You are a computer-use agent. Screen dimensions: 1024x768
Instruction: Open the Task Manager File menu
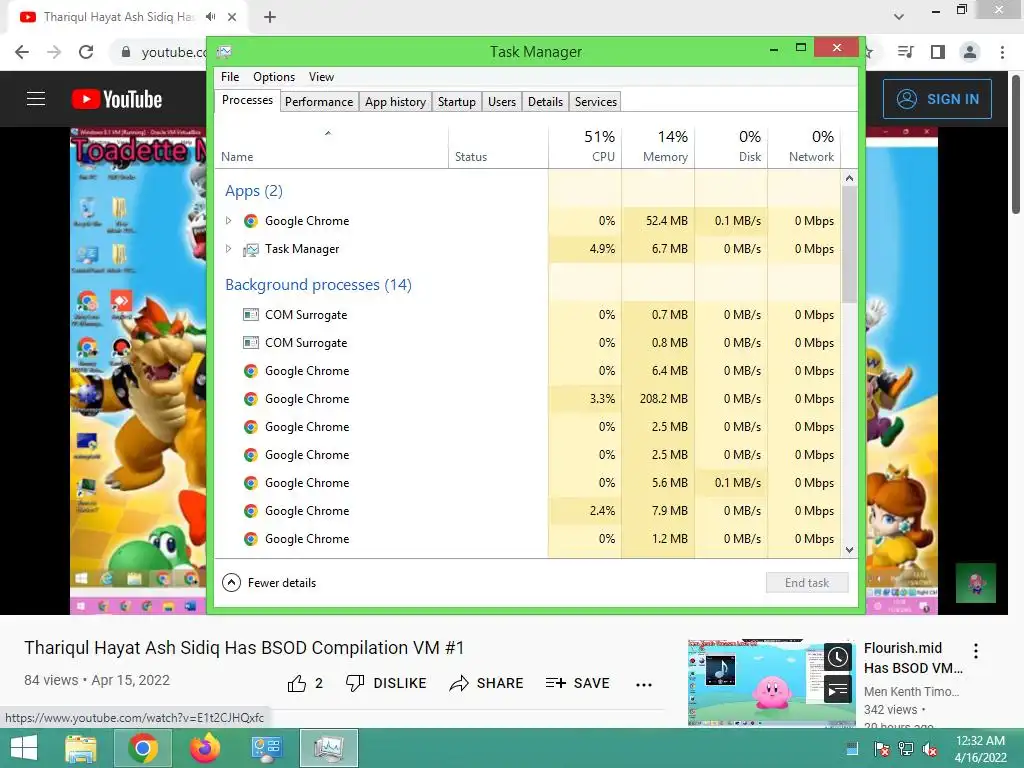point(230,76)
